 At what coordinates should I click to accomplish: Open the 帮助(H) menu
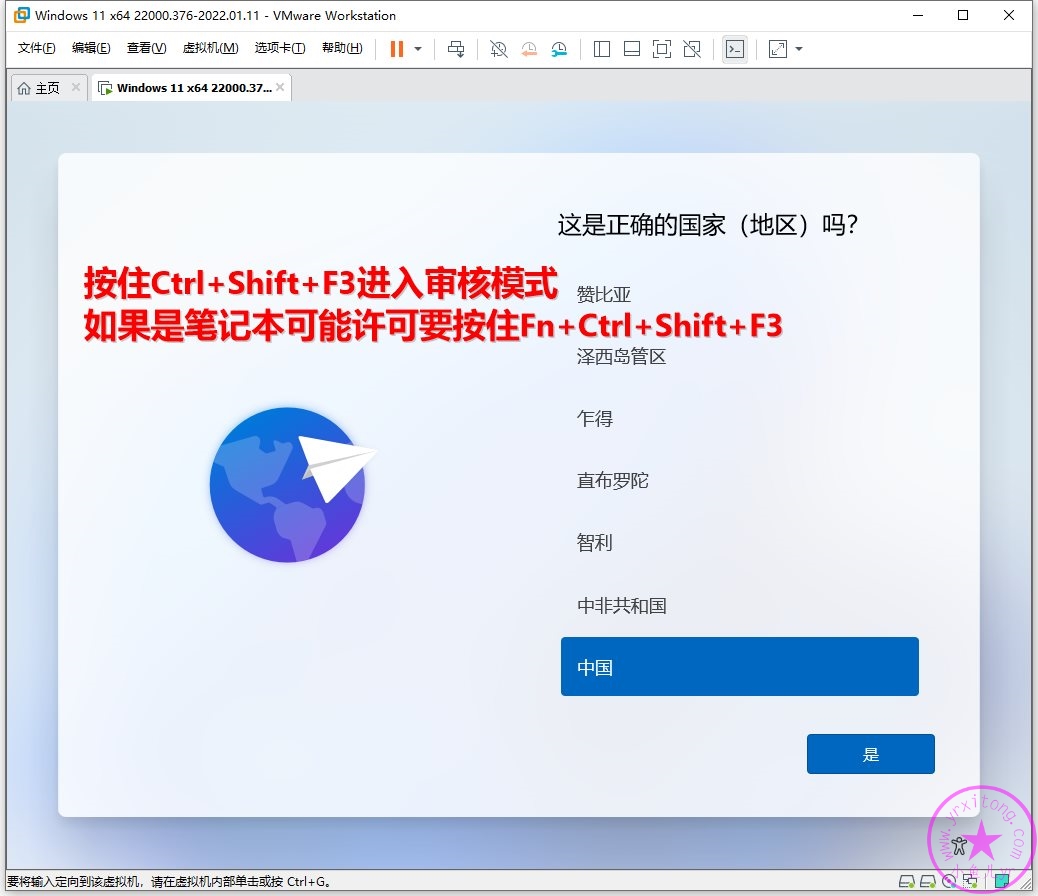342,48
